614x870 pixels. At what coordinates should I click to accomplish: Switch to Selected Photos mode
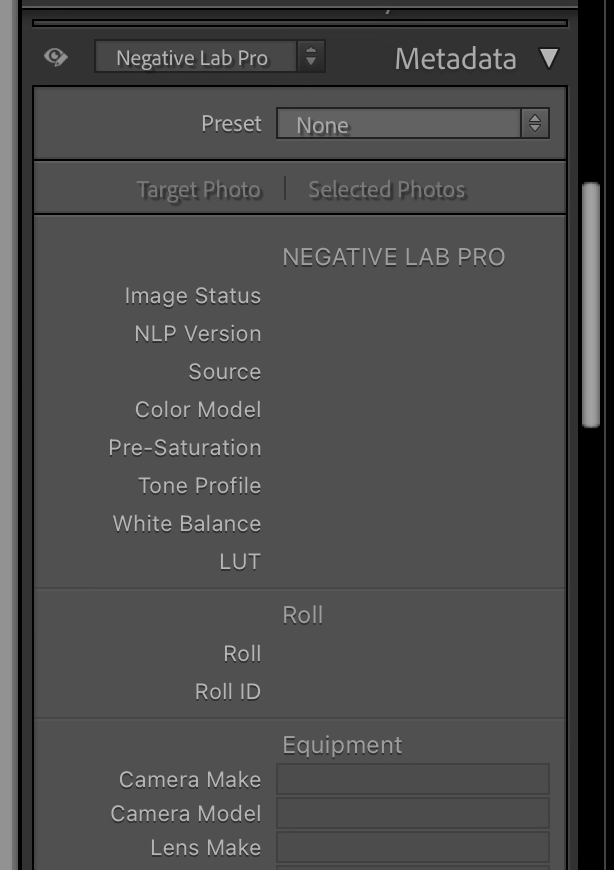click(x=387, y=190)
